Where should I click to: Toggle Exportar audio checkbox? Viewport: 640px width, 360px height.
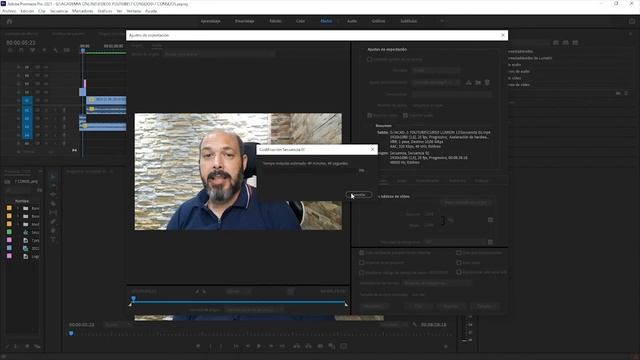pos(405,116)
